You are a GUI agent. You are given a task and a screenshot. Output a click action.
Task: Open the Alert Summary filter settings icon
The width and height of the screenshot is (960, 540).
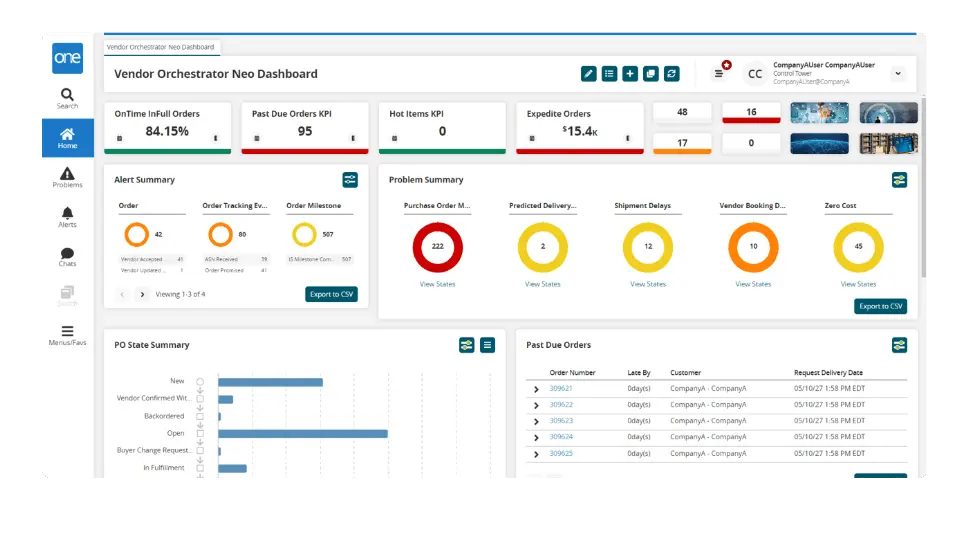click(350, 180)
